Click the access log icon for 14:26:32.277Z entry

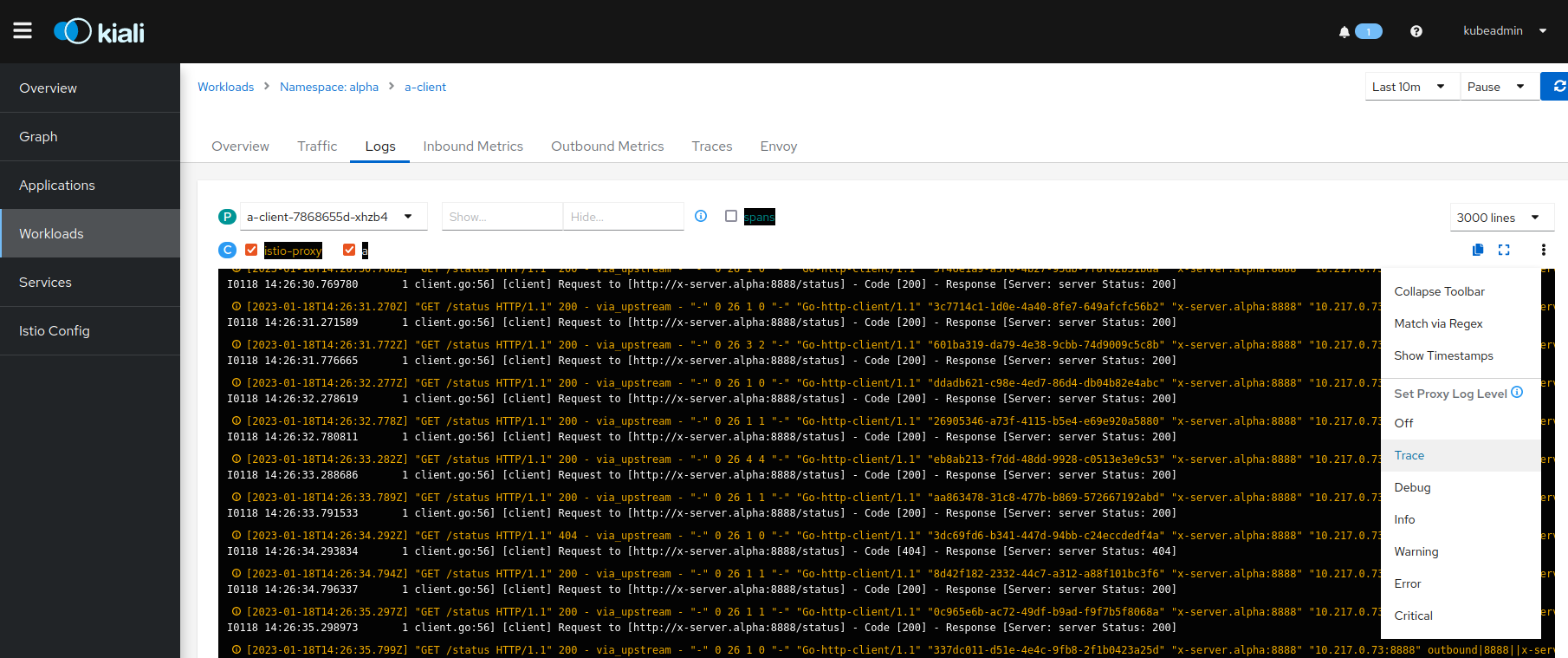236,382
